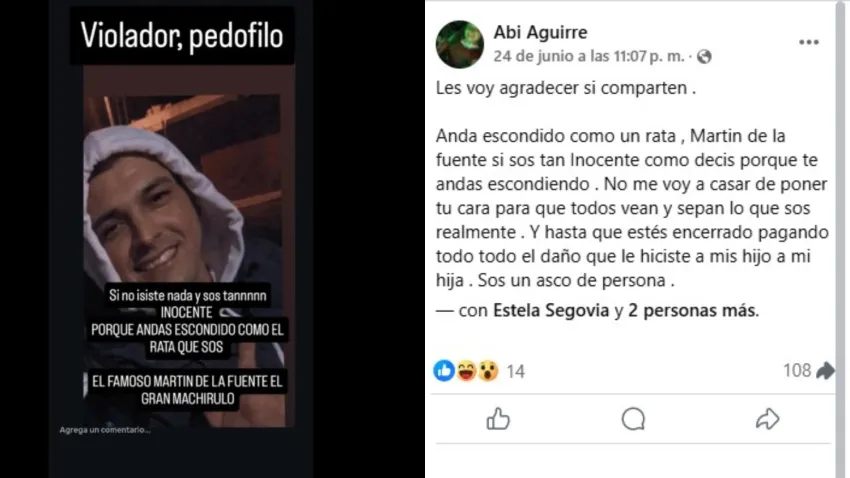Click the 'Agrega un comentario...' field
The width and height of the screenshot is (850, 478).
[105, 430]
